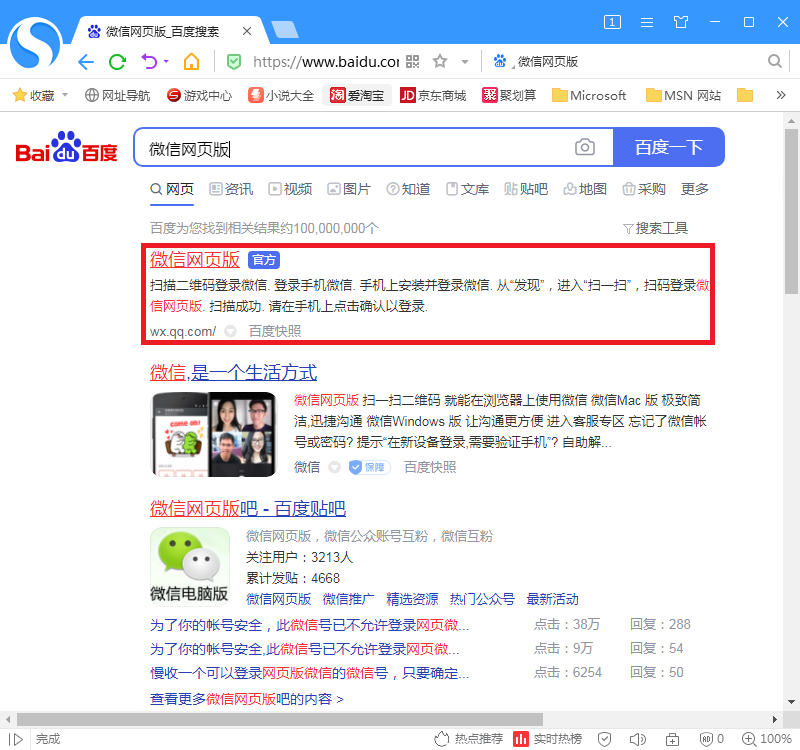Click the 微信电脑版 thumbnail image
Screen dimensions: 800x750
click(190, 565)
